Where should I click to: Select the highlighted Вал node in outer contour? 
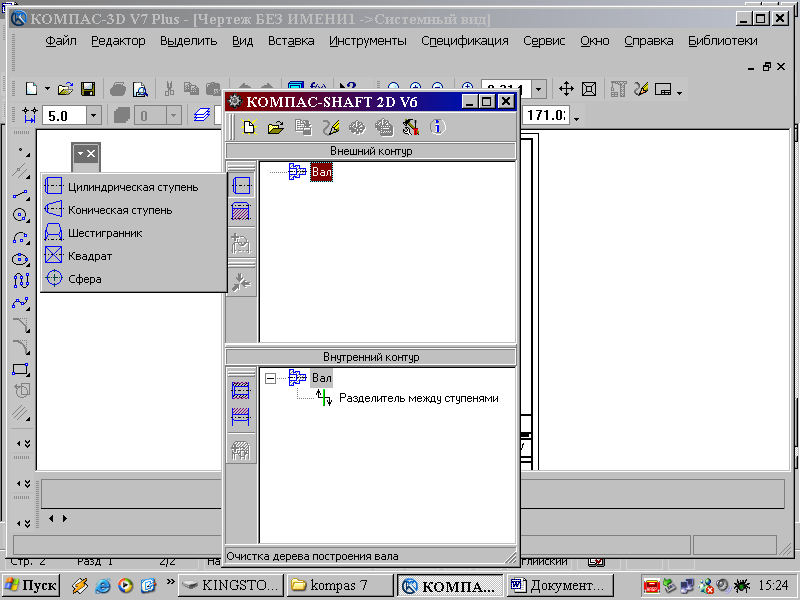tap(321, 172)
